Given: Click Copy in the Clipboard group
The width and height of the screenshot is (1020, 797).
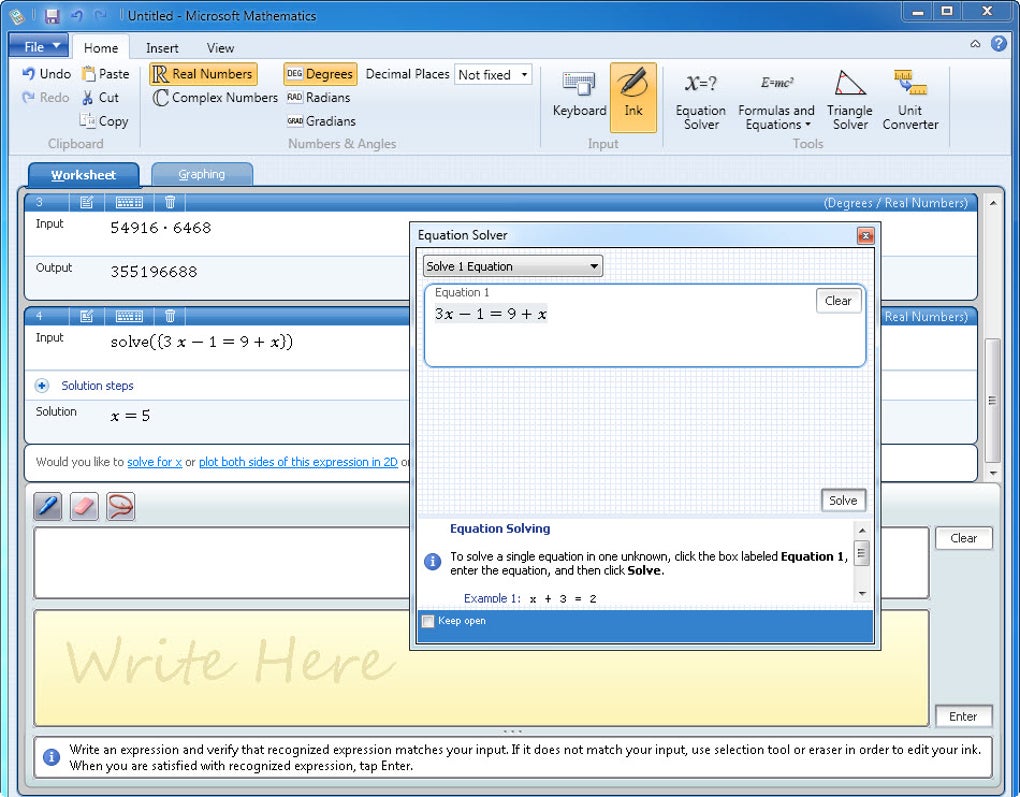Looking at the screenshot, I should 104,121.
